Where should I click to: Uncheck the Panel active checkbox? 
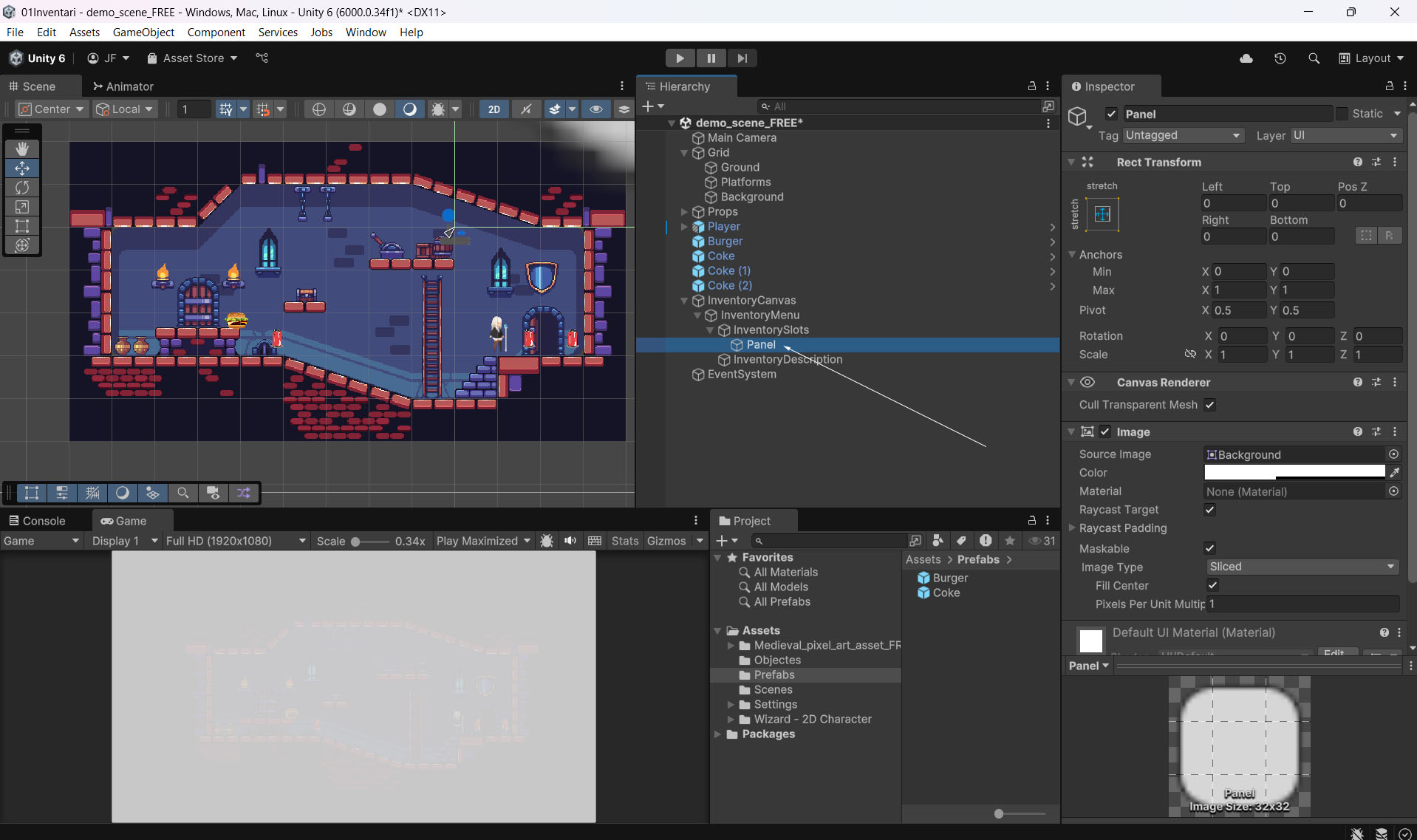(x=1111, y=114)
